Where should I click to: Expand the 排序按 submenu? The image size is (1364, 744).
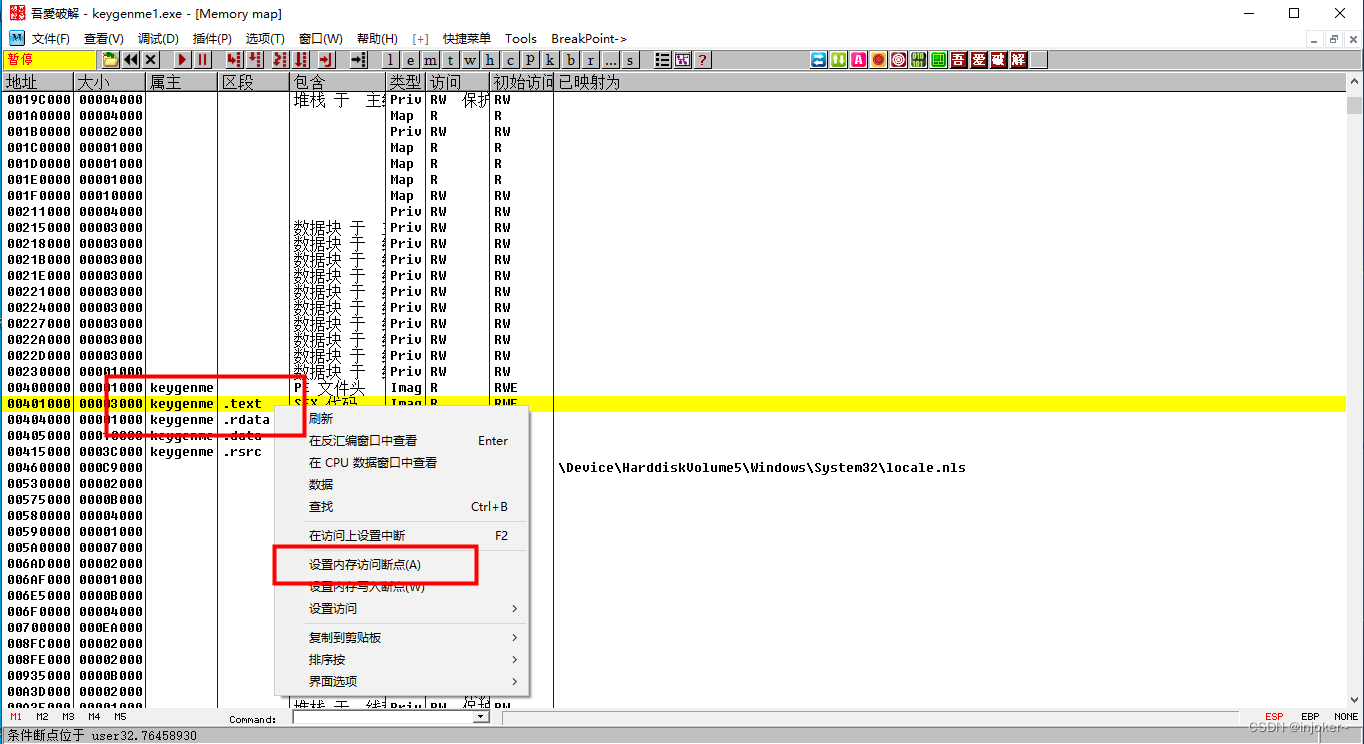402,660
